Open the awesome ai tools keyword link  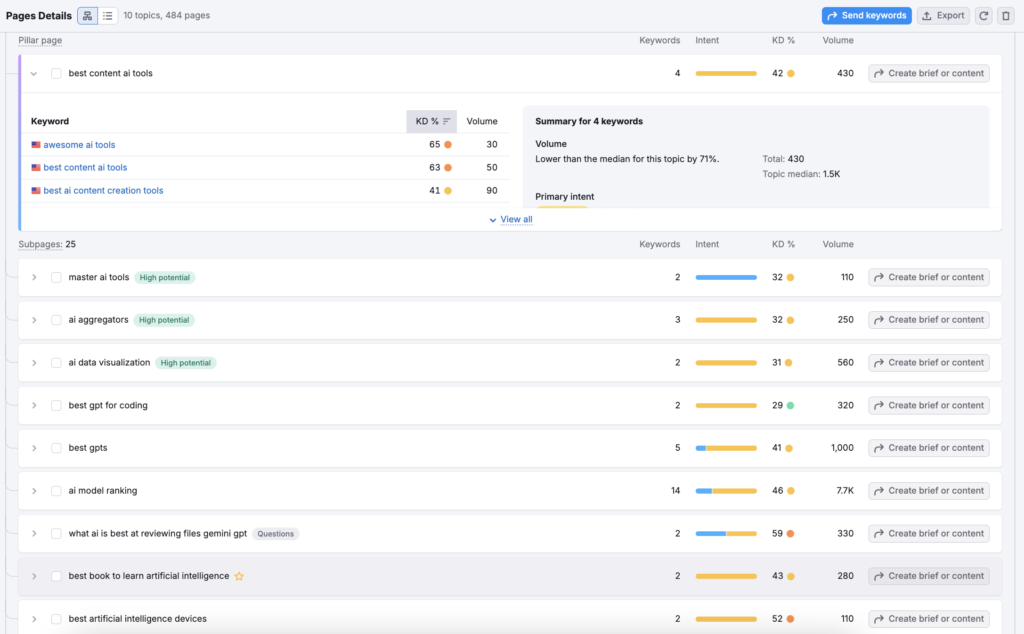pos(79,145)
